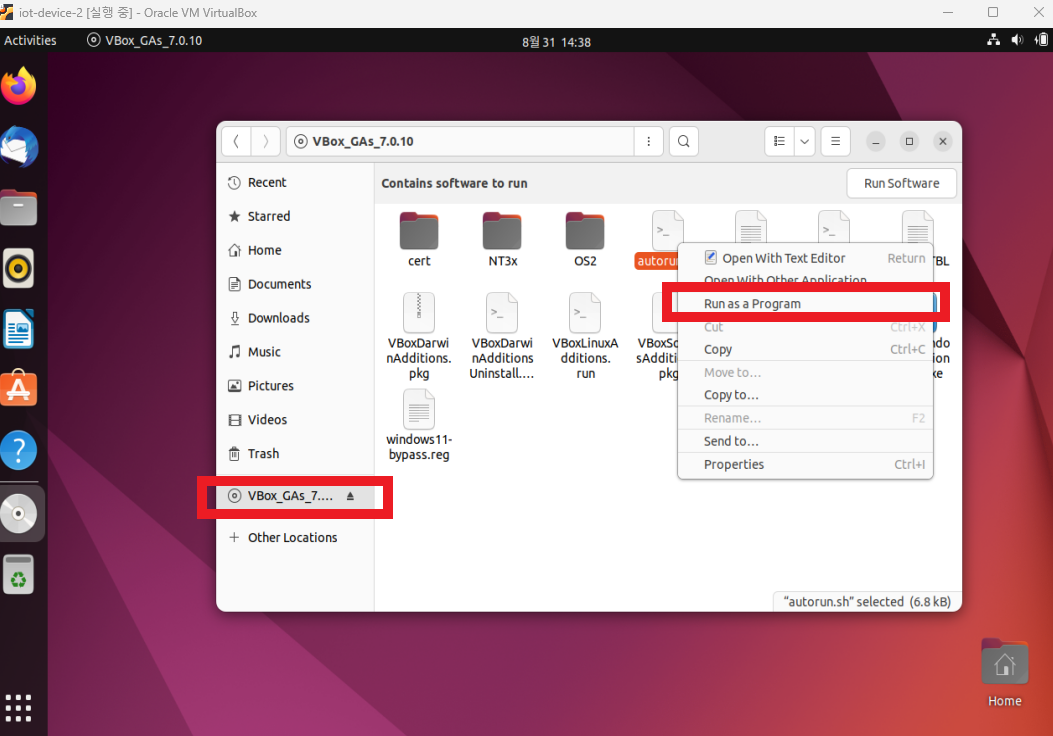This screenshot has width=1053, height=736.
Task: Select Copy from context menu
Action: pos(805,349)
